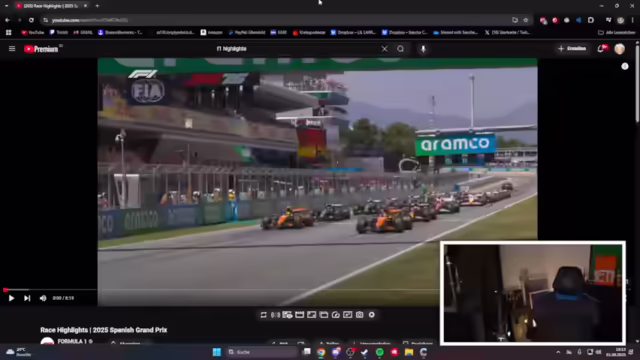Expand hidden system tray icons chevron
This screenshot has width=640, height=360.
558,352
